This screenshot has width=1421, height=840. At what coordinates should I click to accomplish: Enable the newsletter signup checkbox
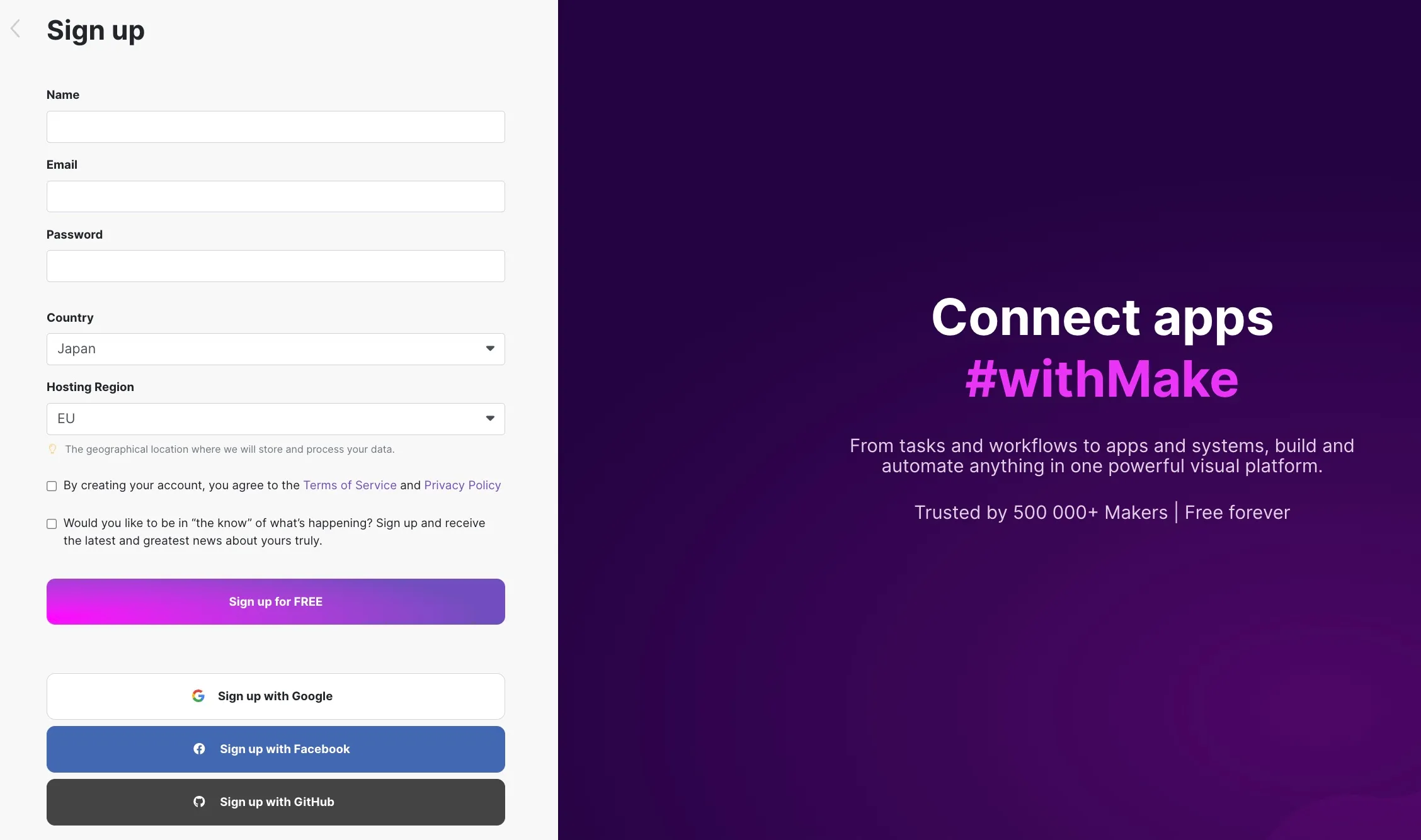[x=52, y=524]
